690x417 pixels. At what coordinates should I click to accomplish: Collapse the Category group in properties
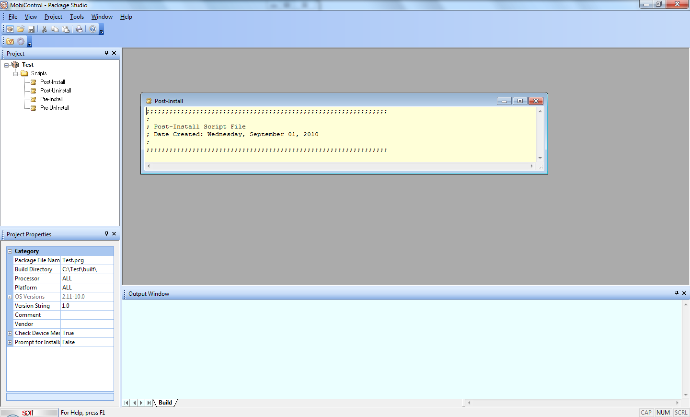[10, 251]
